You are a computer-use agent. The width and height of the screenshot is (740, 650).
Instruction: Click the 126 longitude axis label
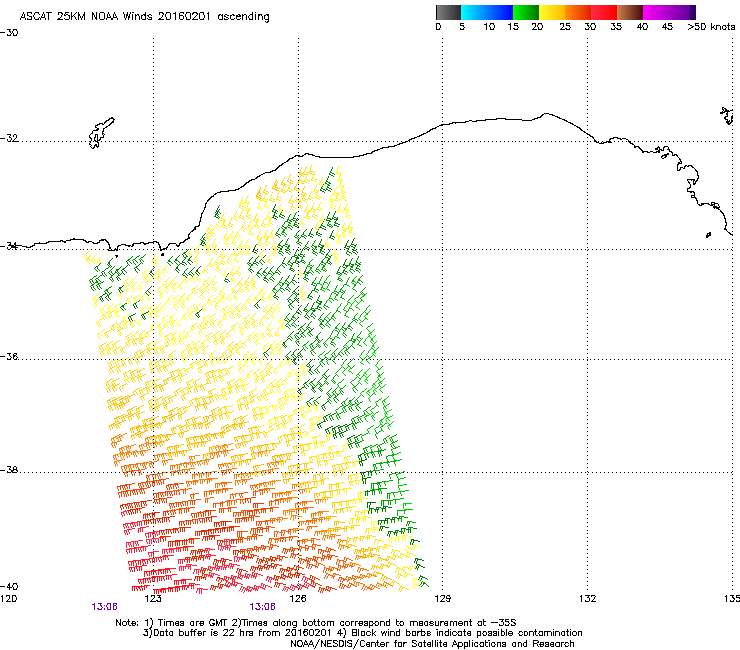(298, 599)
